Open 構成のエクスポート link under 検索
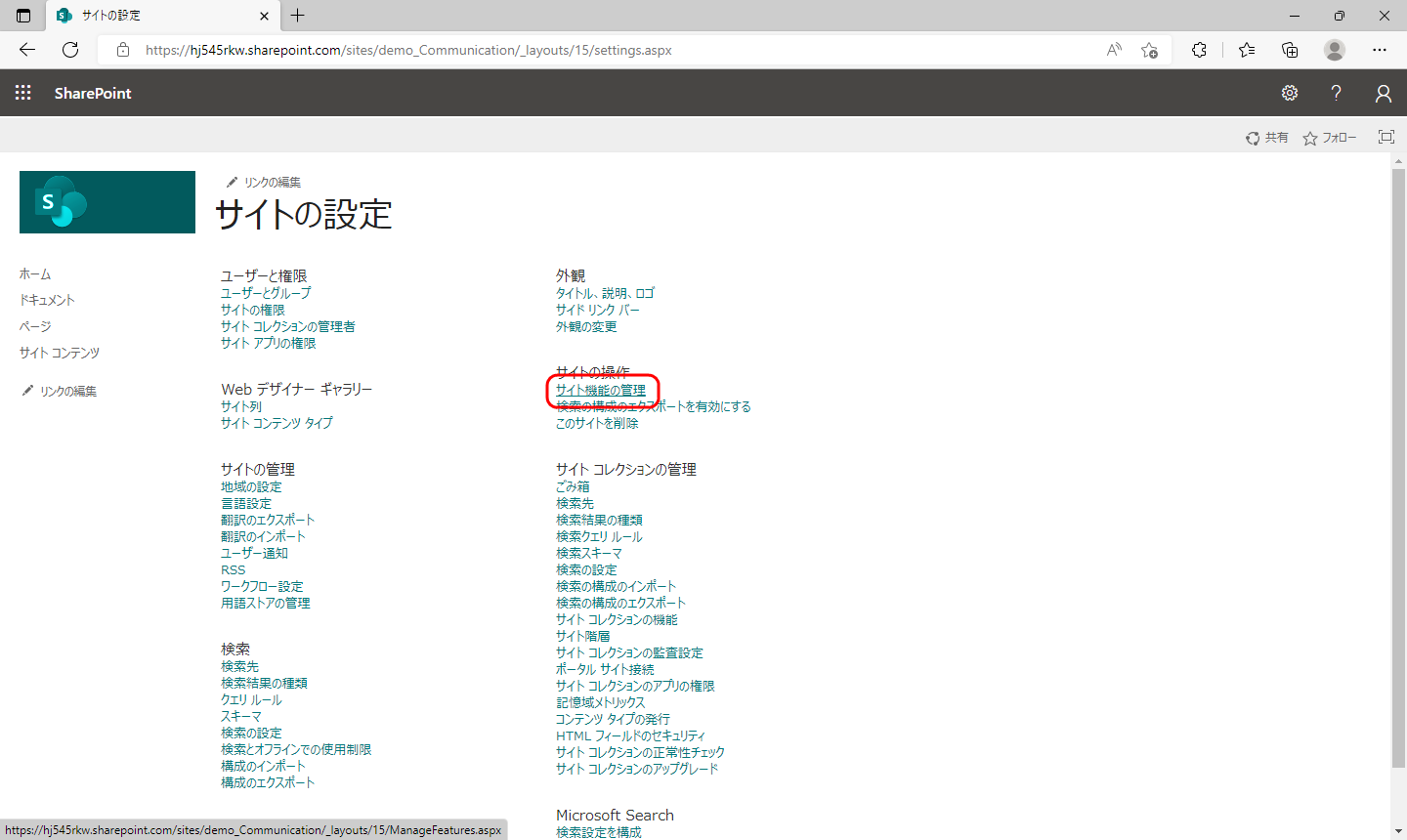This screenshot has height=840, width=1407. click(x=268, y=782)
